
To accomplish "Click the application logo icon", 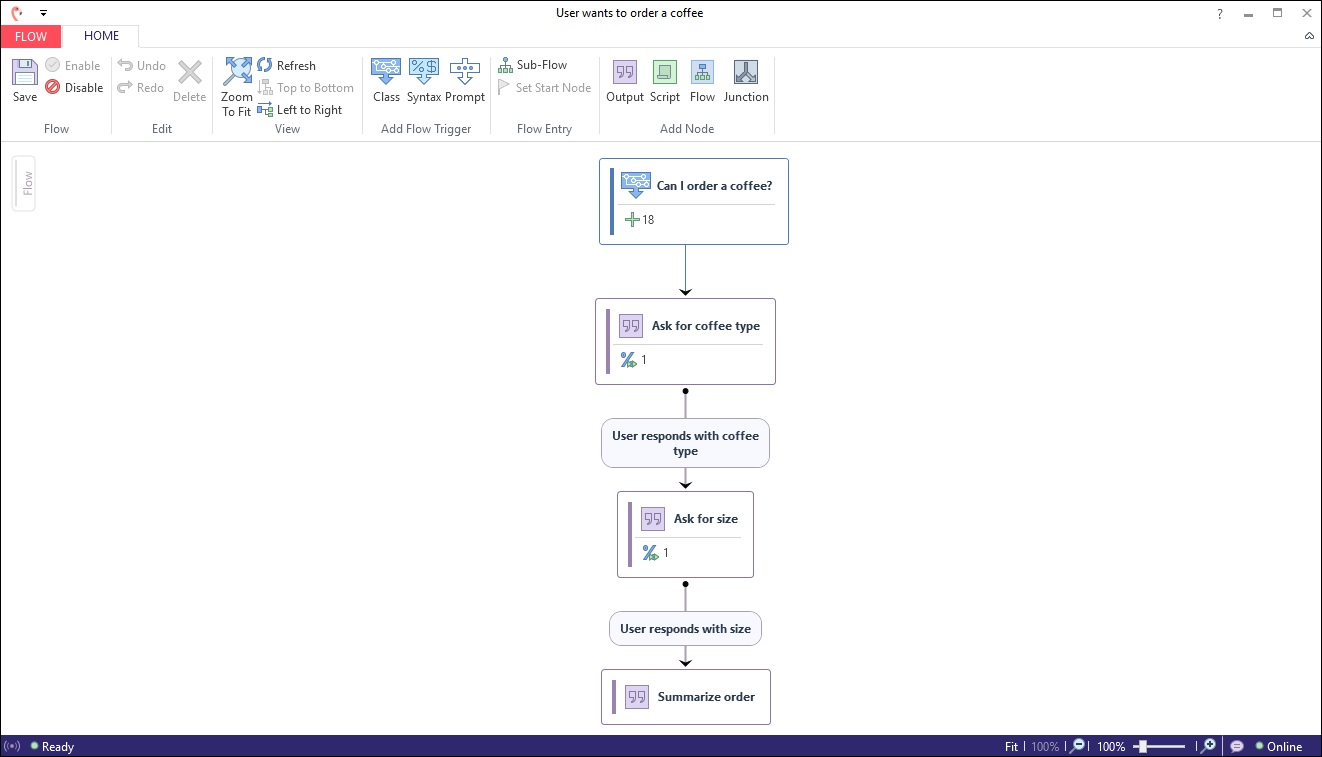I will (16, 14).
